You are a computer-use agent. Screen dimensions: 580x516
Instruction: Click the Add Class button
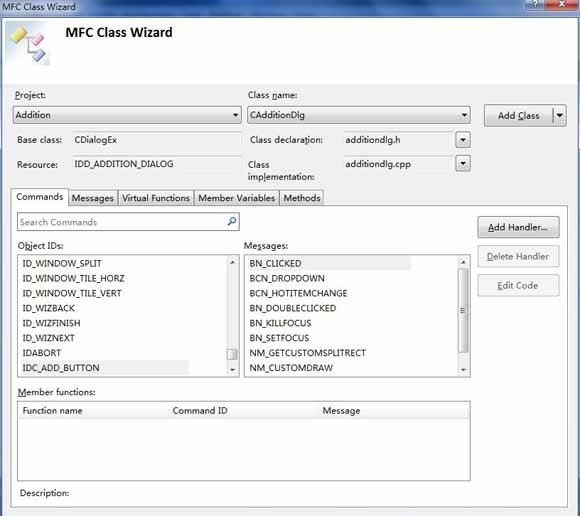tap(519, 116)
